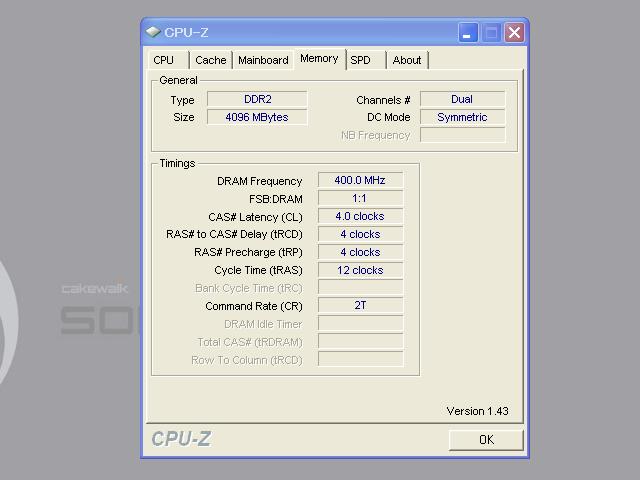The width and height of the screenshot is (640, 480).
Task: Click the empty Row To Column field
Action: 360,359
